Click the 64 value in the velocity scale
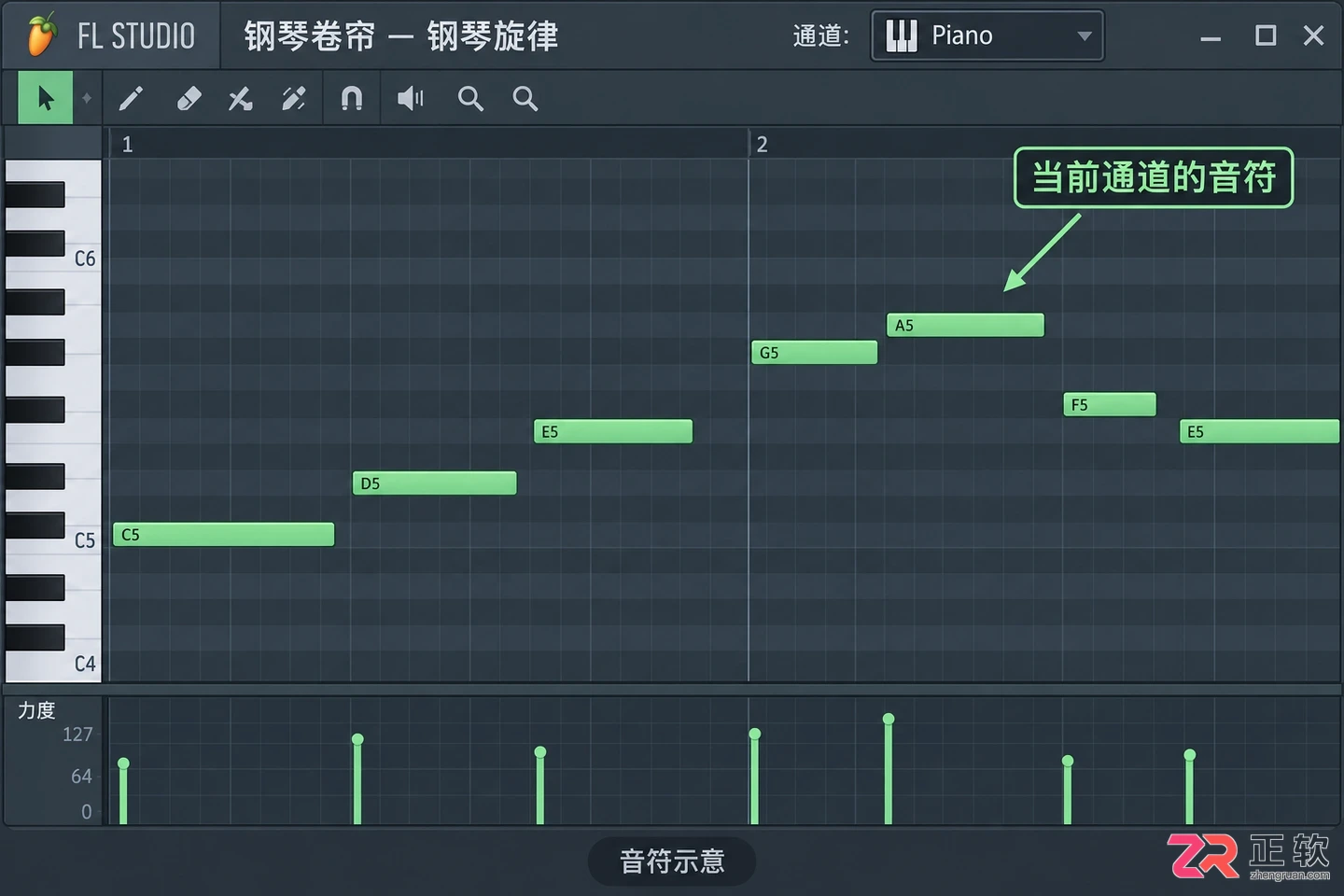The image size is (1344, 896). point(82,777)
